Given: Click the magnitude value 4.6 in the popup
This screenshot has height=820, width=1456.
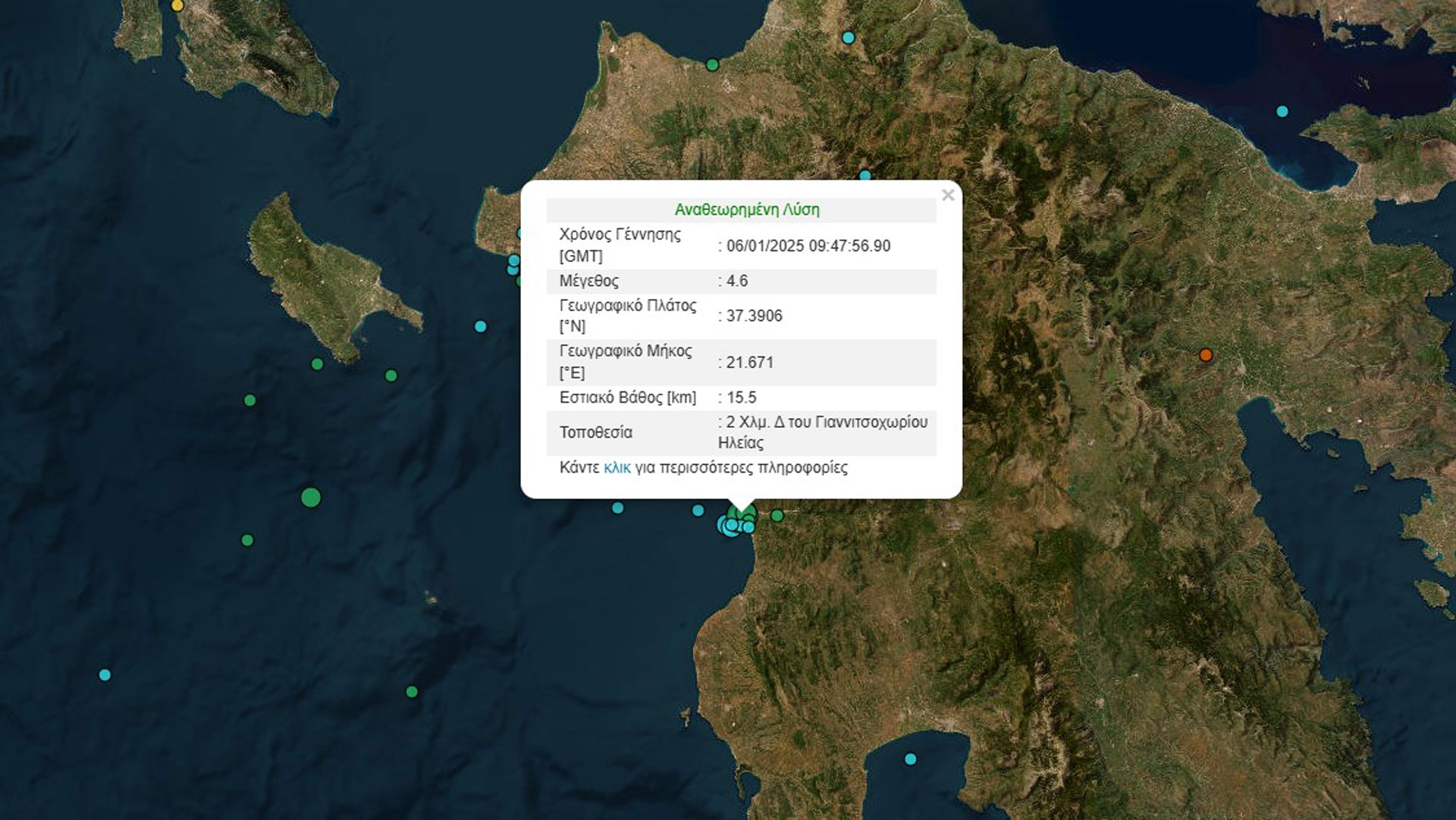Looking at the screenshot, I should coord(737,281).
